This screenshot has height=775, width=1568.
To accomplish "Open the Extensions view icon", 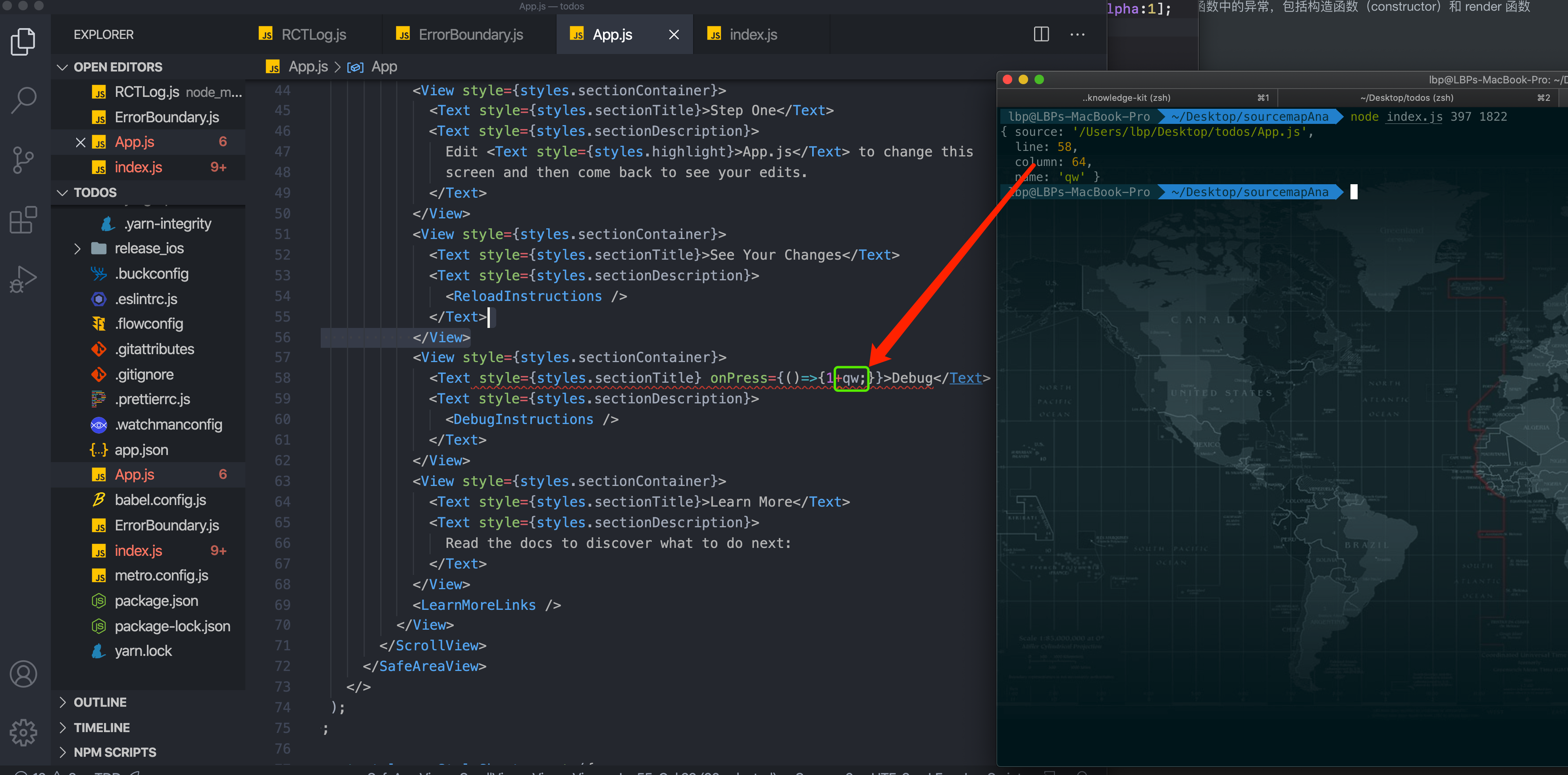I will click(23, 220).
